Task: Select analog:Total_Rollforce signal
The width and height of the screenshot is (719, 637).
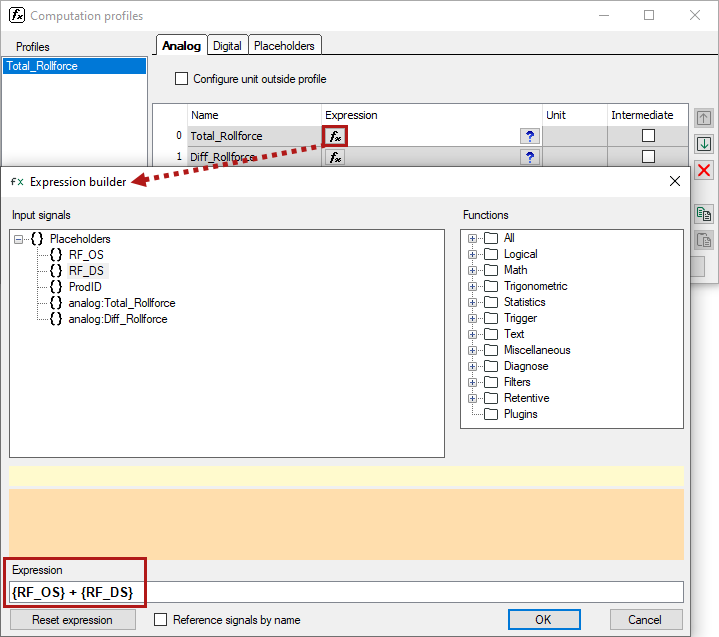Action: (122, 303)
